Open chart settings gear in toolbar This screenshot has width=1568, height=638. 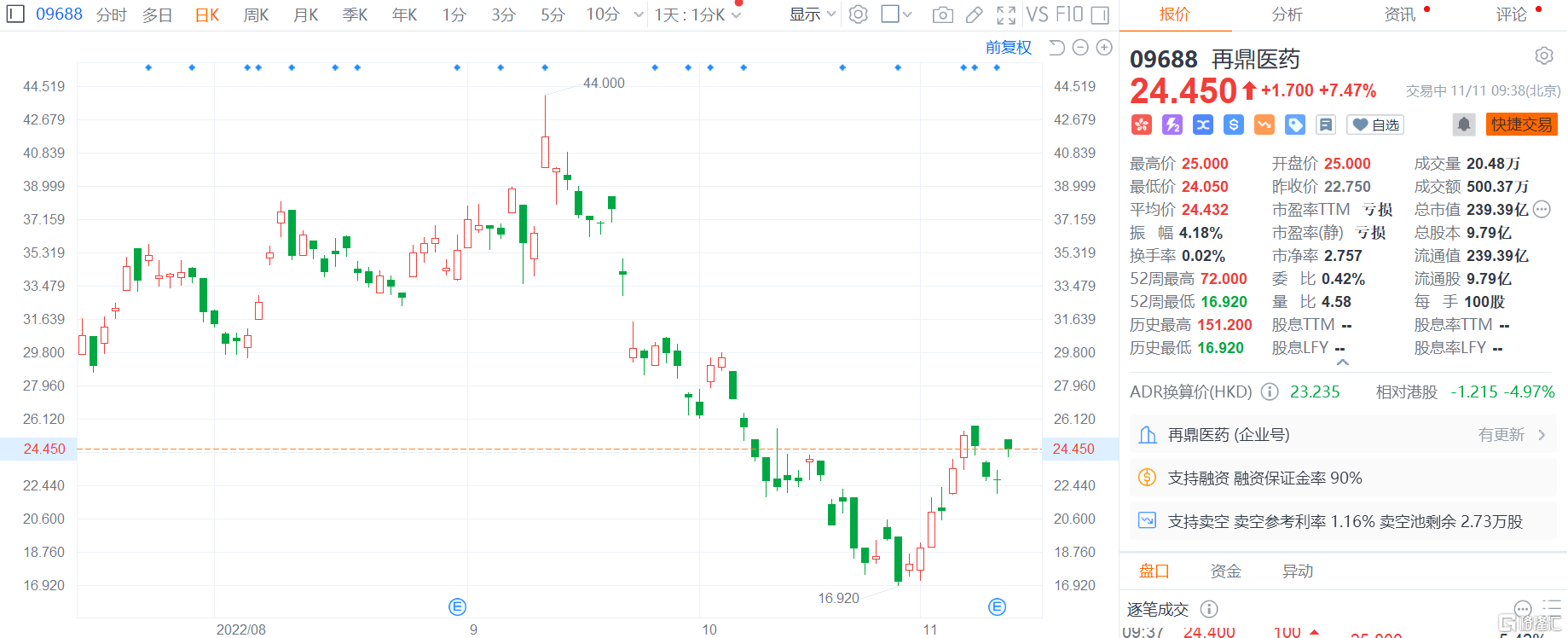pos(859,14)
